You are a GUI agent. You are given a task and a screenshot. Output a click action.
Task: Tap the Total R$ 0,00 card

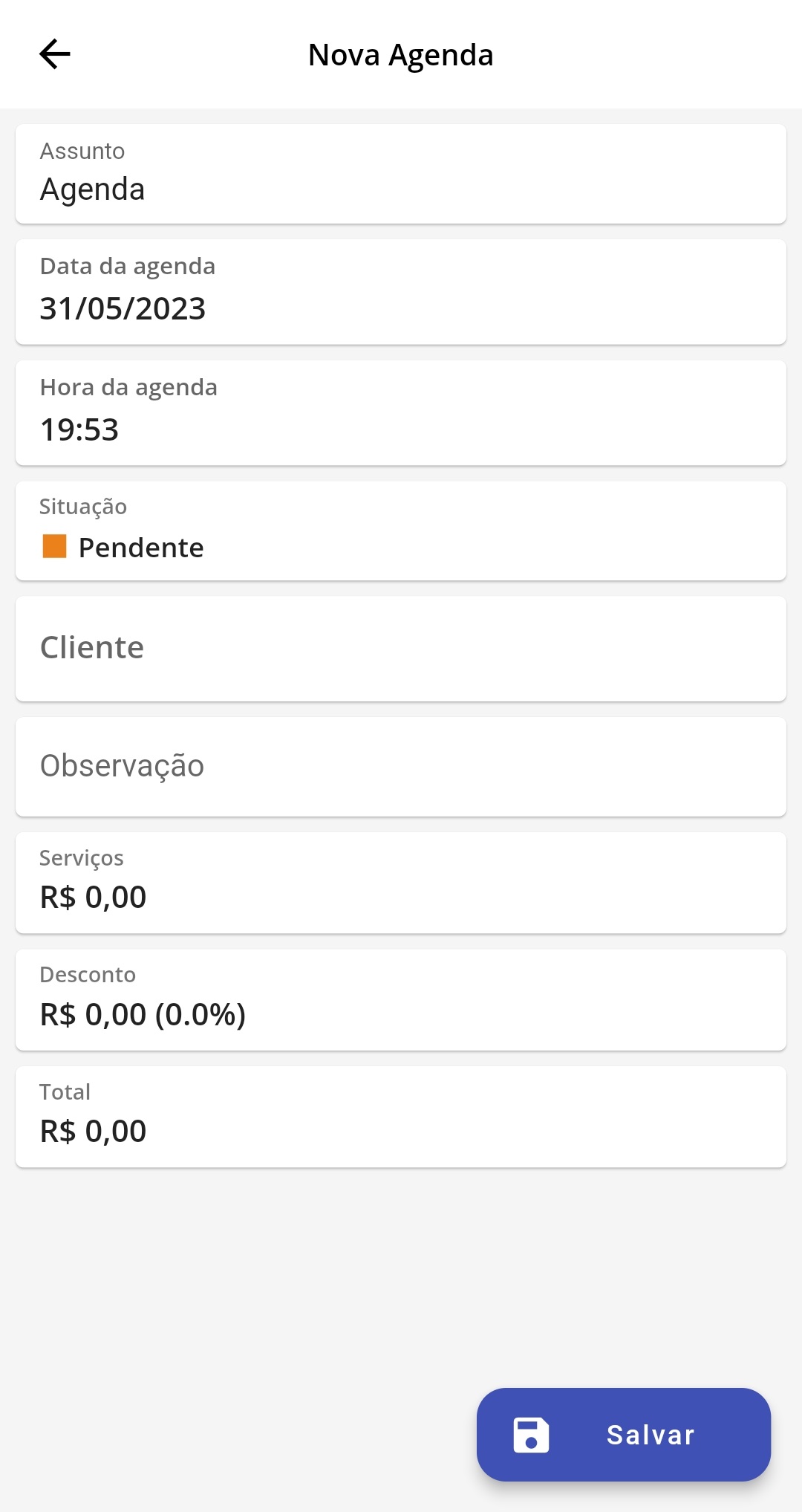pyautogui.click(x=401, y=1117)
